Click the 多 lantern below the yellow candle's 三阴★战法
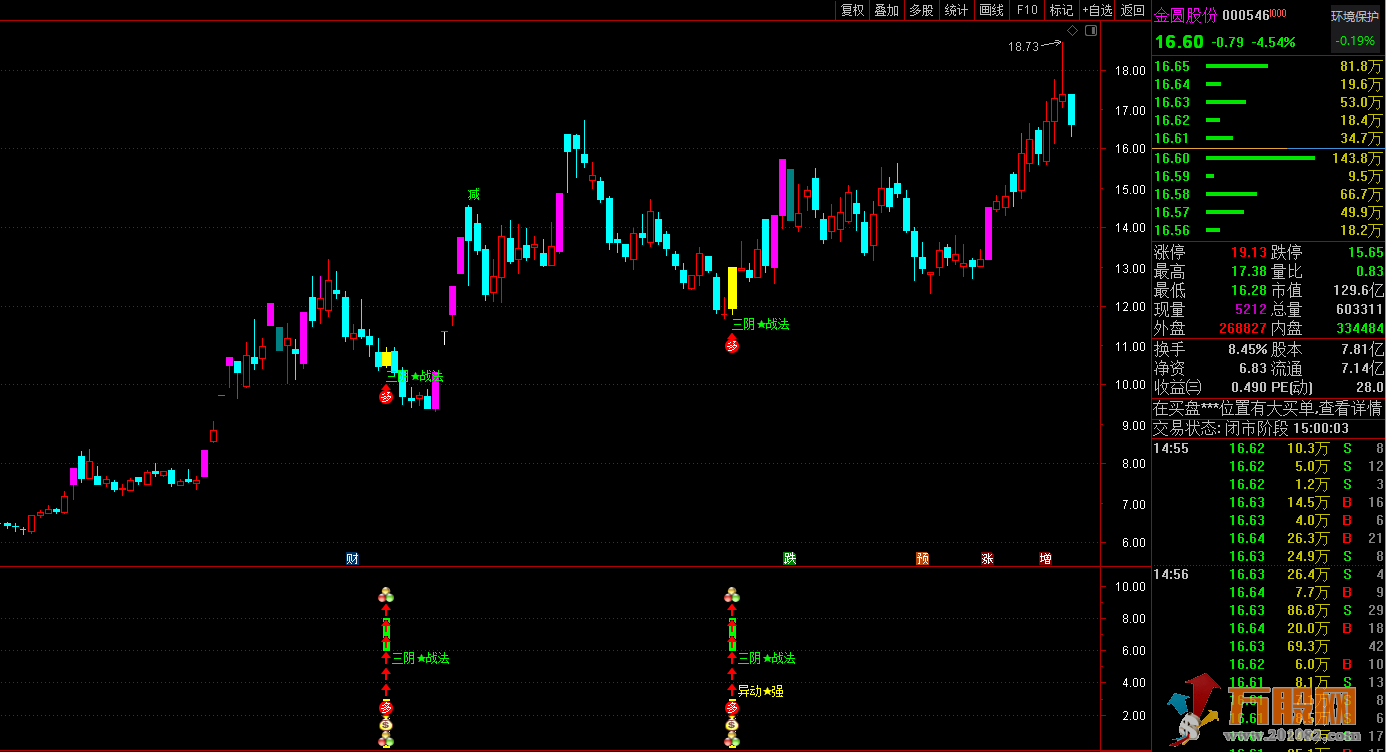Viewport: 1387px width, 752px height. point(732,345)
